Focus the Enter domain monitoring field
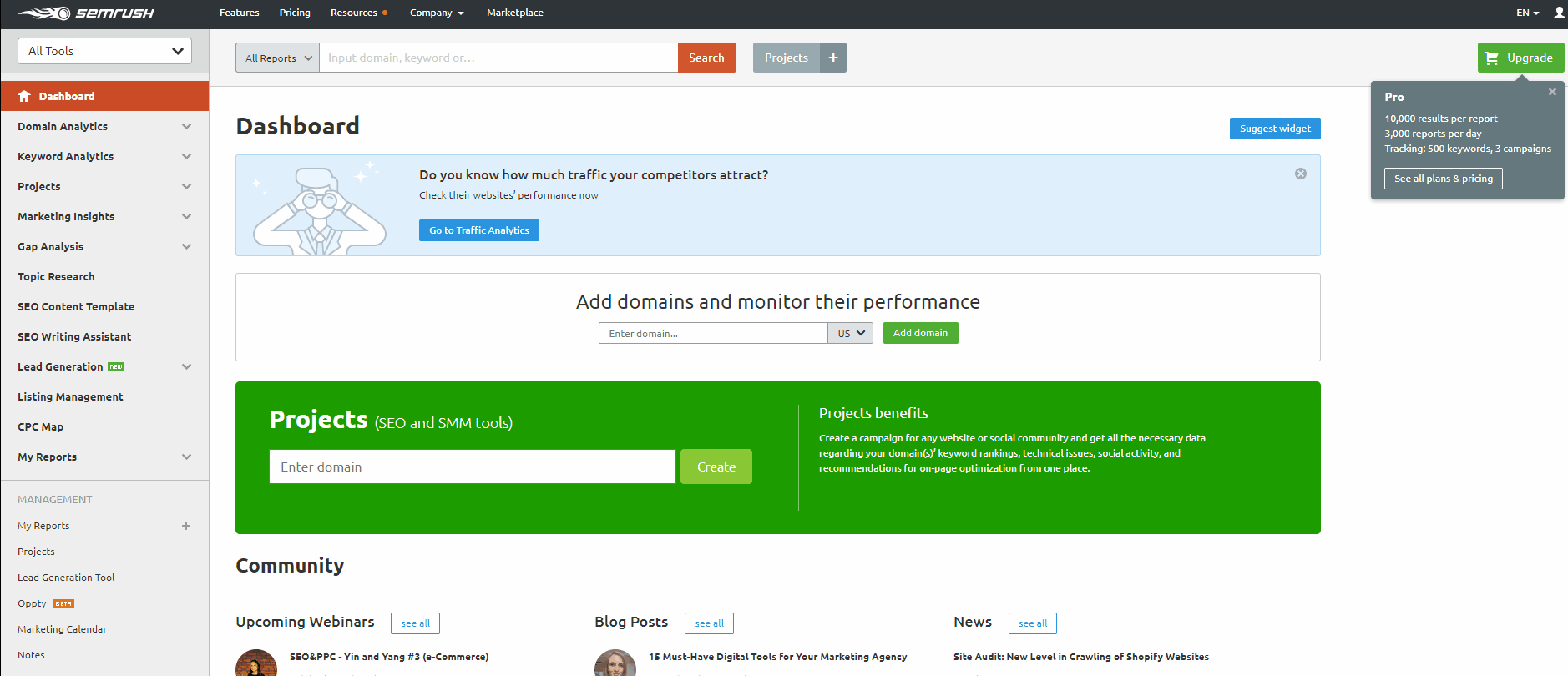 (713, 333)
